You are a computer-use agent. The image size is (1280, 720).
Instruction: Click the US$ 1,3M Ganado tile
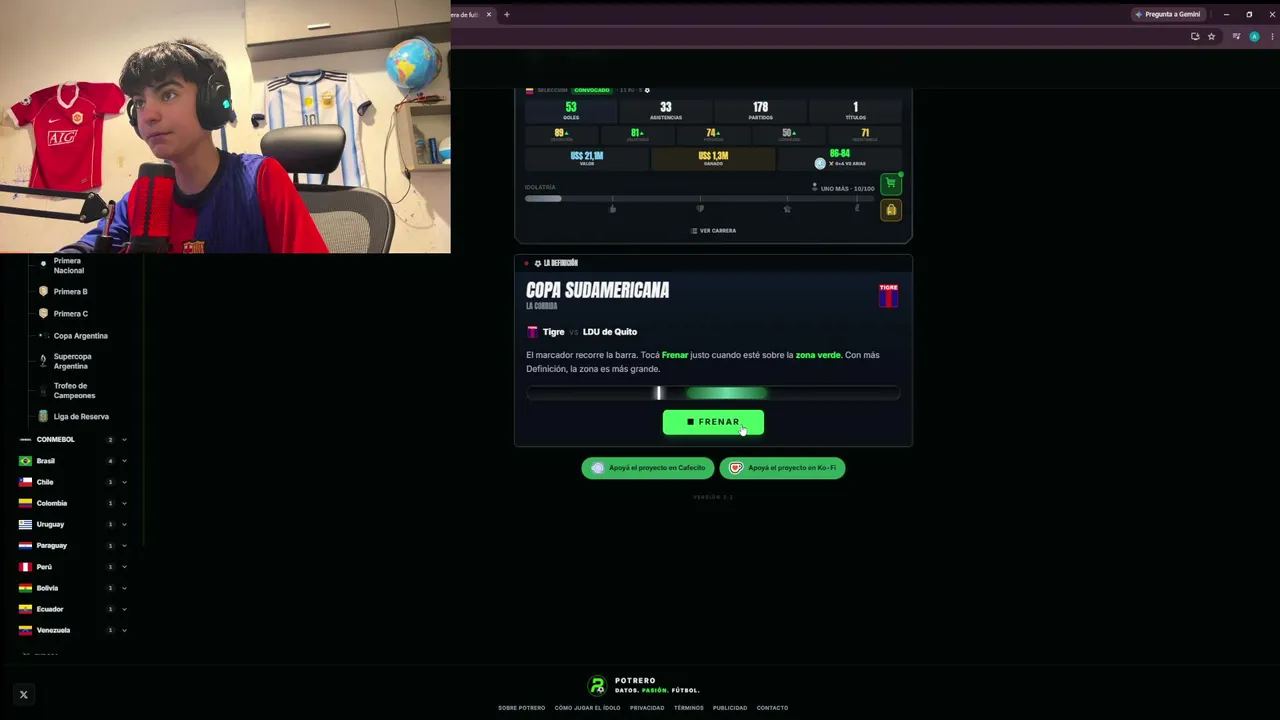tap(713, 158)
